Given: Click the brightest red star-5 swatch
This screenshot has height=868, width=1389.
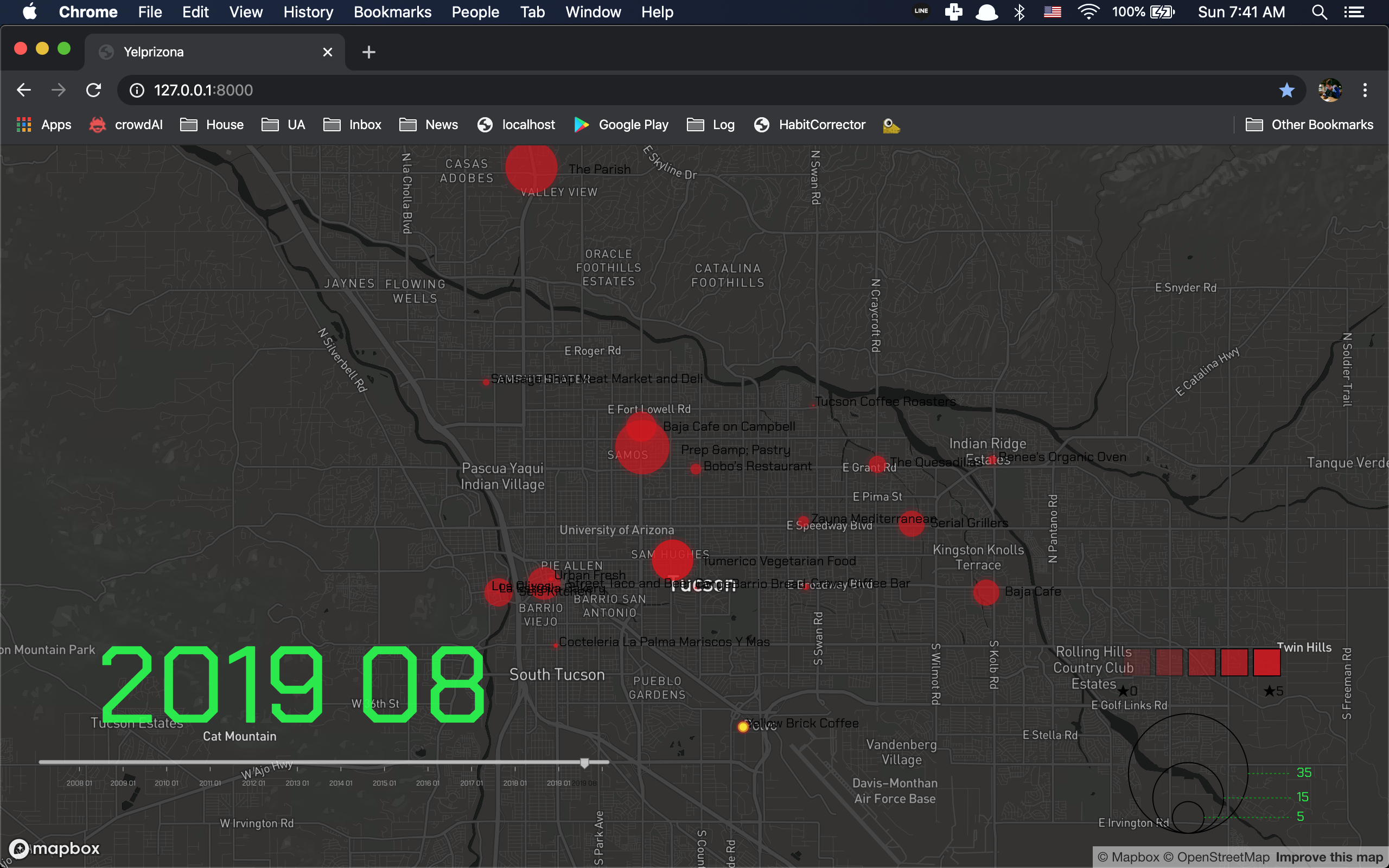Looking at the screenshot, I should 1267,662.
